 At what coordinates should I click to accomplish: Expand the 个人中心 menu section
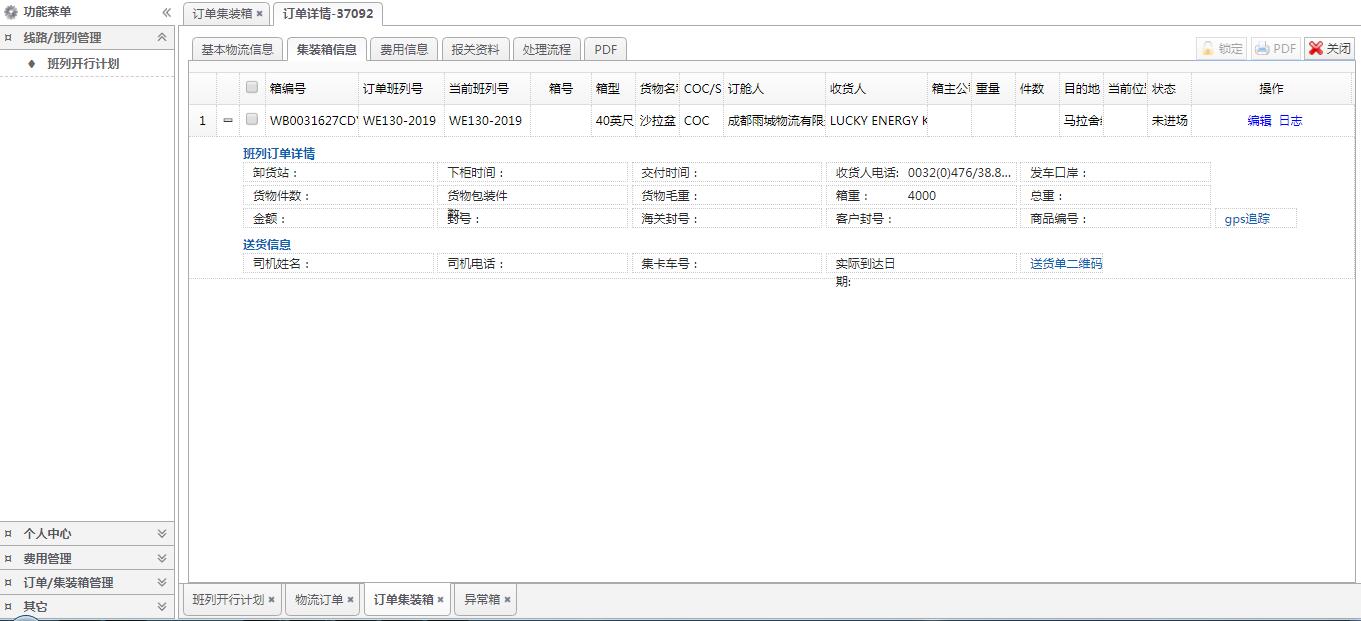click(x=162, y=534)
